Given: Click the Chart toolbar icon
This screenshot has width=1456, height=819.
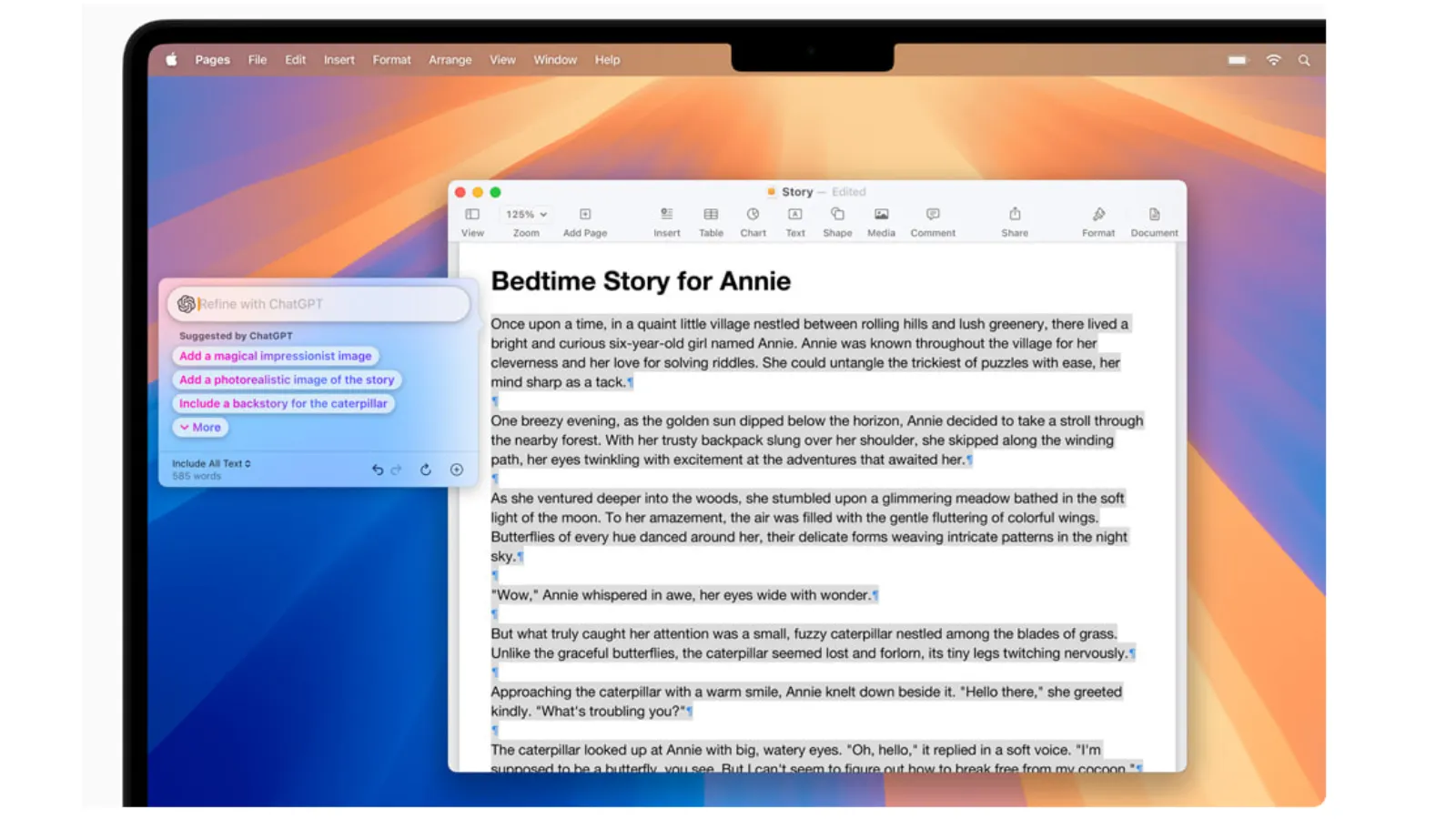Looking at the screenshot, I should (x=753, y=215).
